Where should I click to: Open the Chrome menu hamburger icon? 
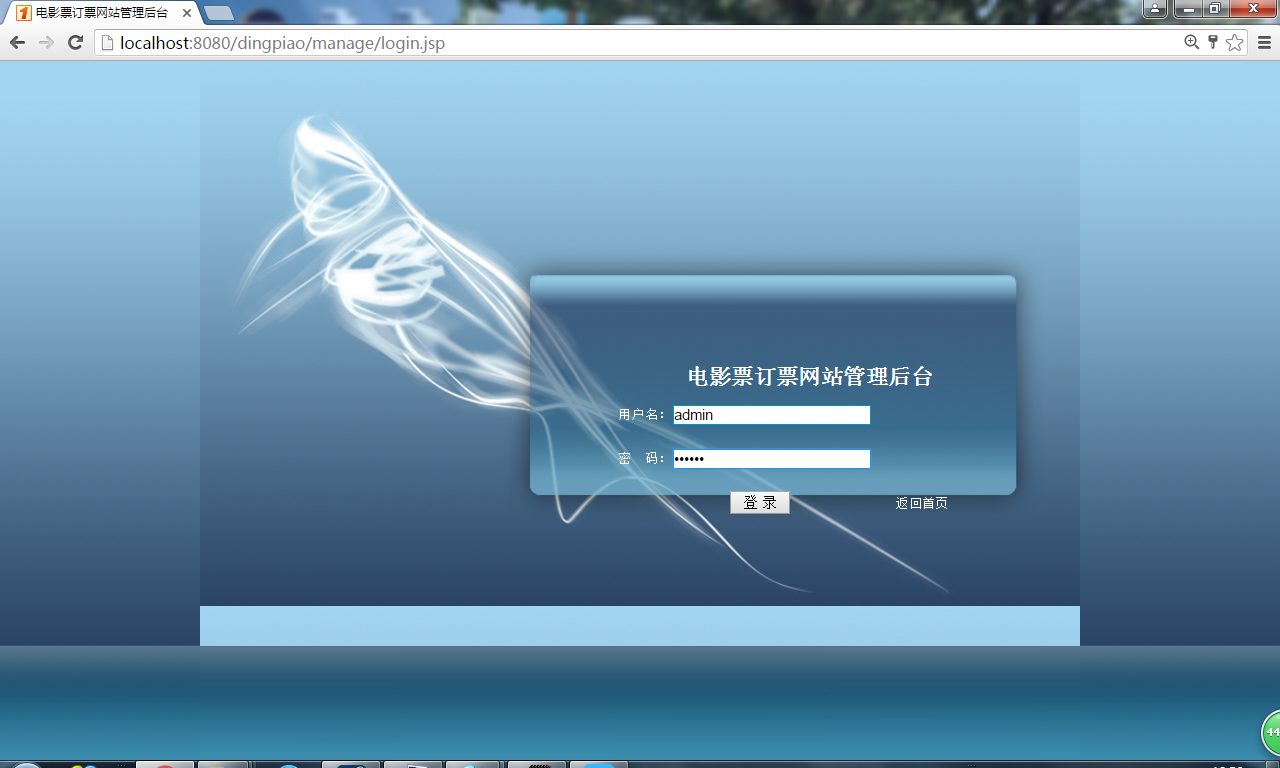[x=1264, y=42]
